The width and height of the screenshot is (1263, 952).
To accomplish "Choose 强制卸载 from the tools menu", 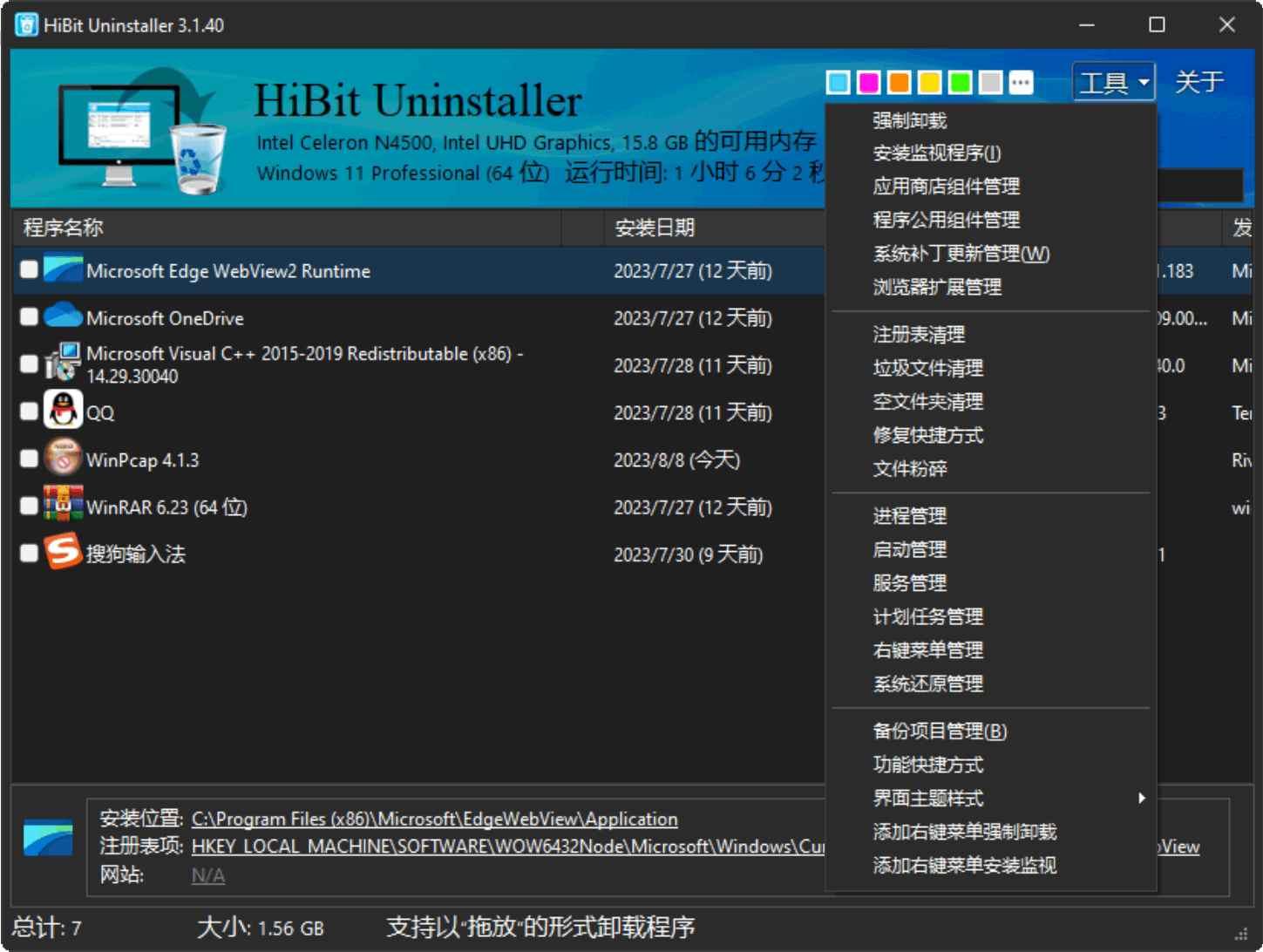I will (x=910, y=120).
